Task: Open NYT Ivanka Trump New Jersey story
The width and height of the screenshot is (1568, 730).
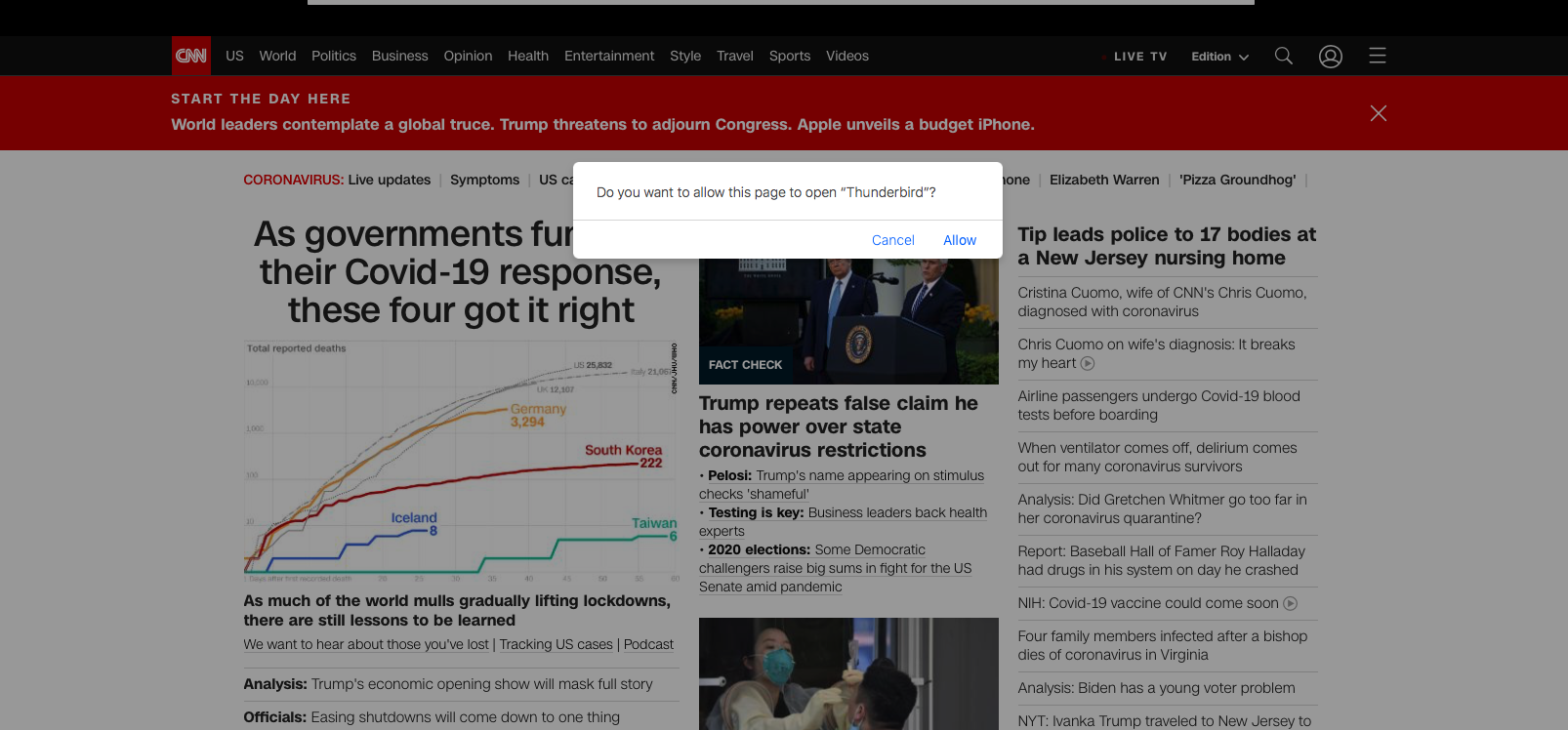Action: click(x=1165, y=721)
